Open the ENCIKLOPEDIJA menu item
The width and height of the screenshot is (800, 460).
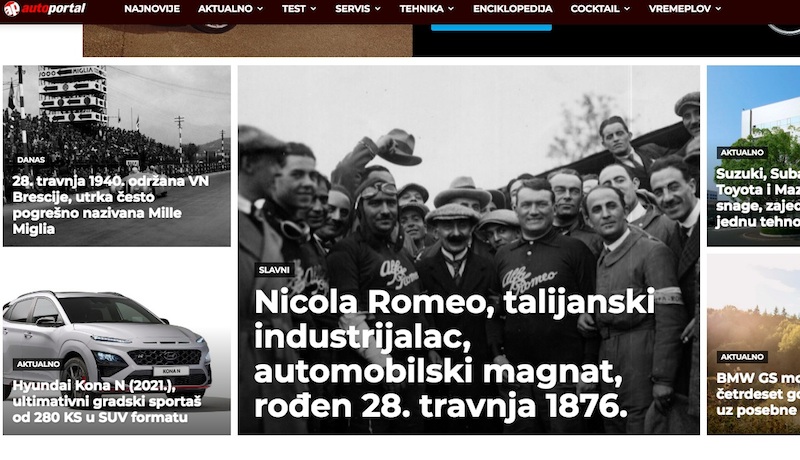(x=513, y=9)
